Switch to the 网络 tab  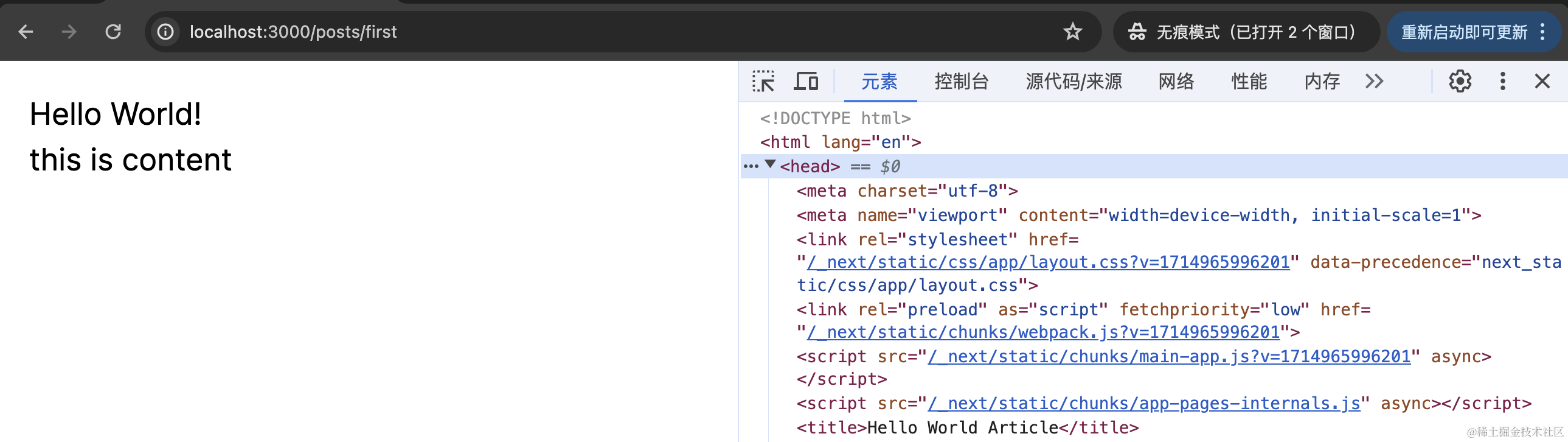[1176, 81]
